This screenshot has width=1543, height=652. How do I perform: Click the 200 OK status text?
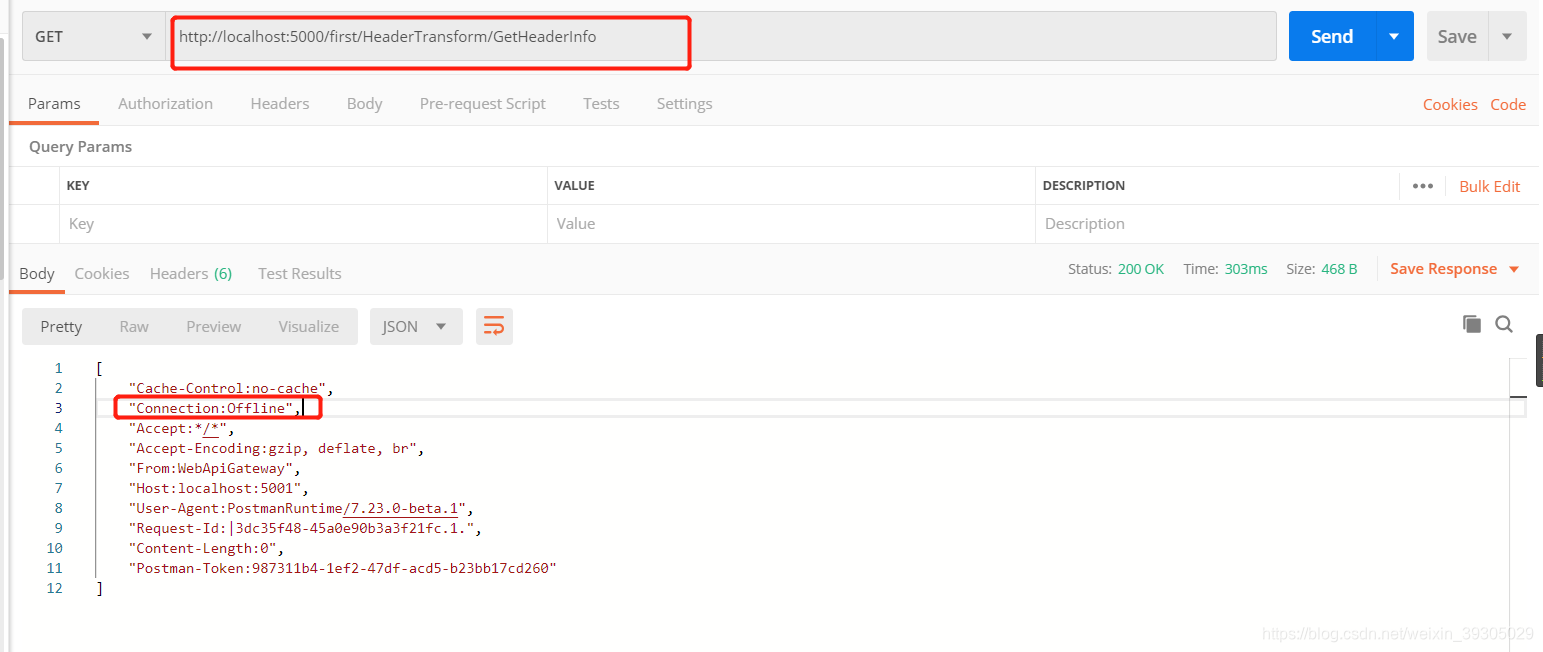point(1141,269)
